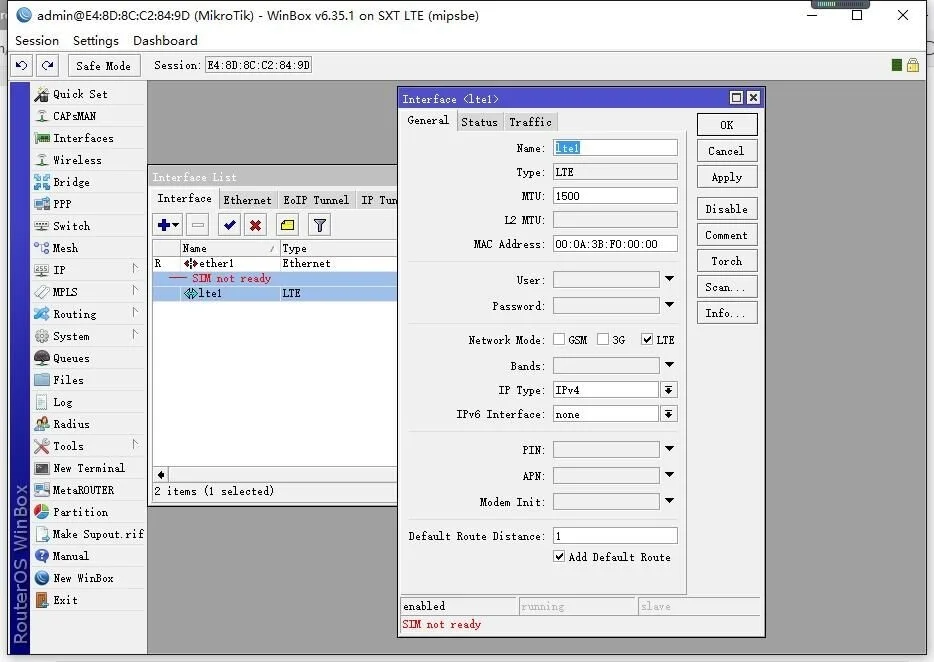Switch to the Status tab
Image resolution: width=934 pixels, height=662 pixels.
pyautogui.click(x=480, y=122)
